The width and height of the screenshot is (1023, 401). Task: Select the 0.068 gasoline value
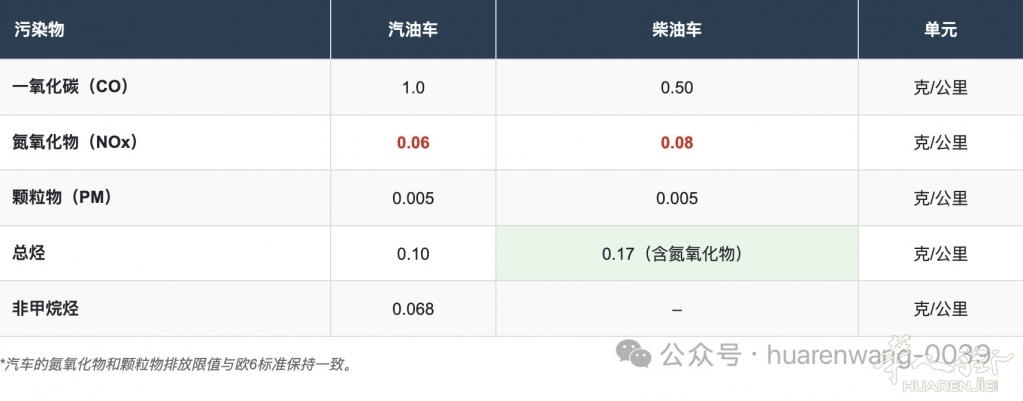click(x=413, y=309)
